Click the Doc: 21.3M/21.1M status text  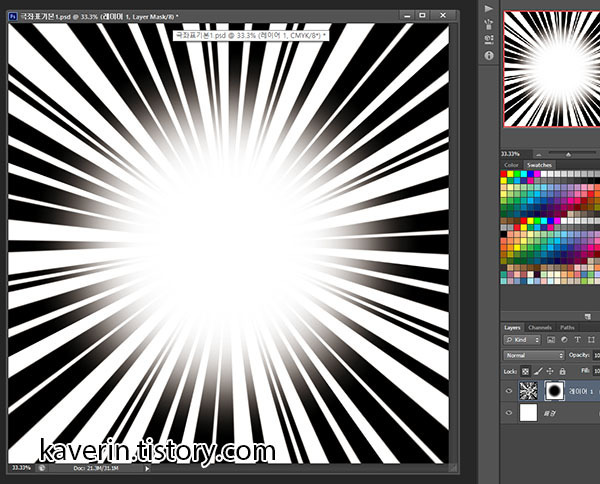point(96,468)
